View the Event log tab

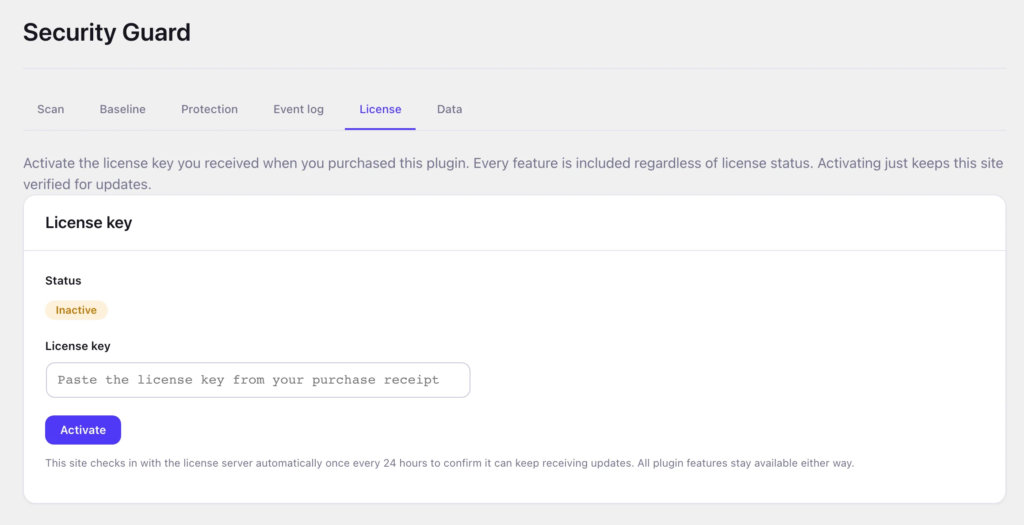click(x=298, y=109)
